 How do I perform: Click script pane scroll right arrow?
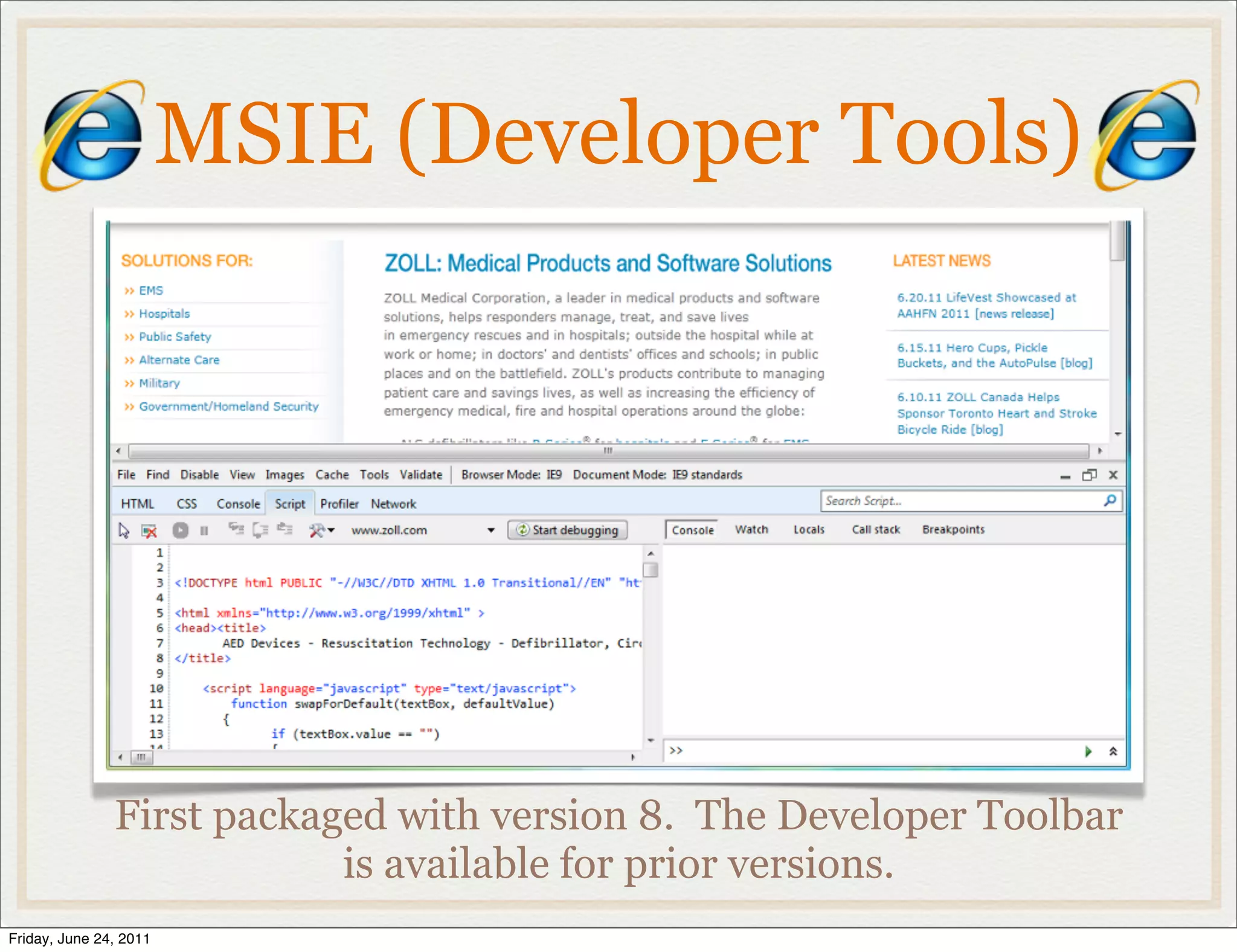632,757
